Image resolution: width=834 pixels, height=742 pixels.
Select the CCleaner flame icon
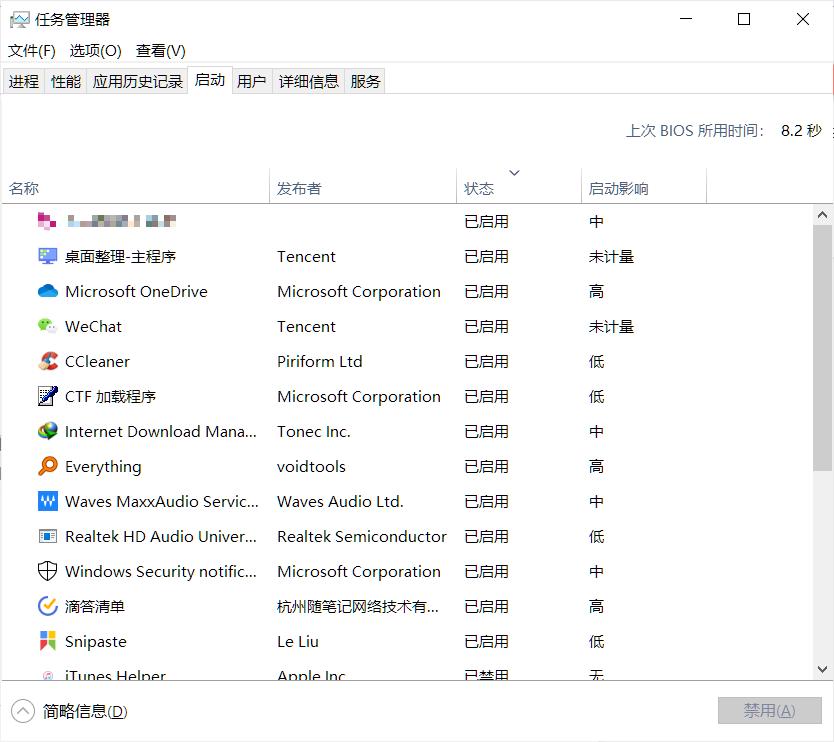[47, 361]
